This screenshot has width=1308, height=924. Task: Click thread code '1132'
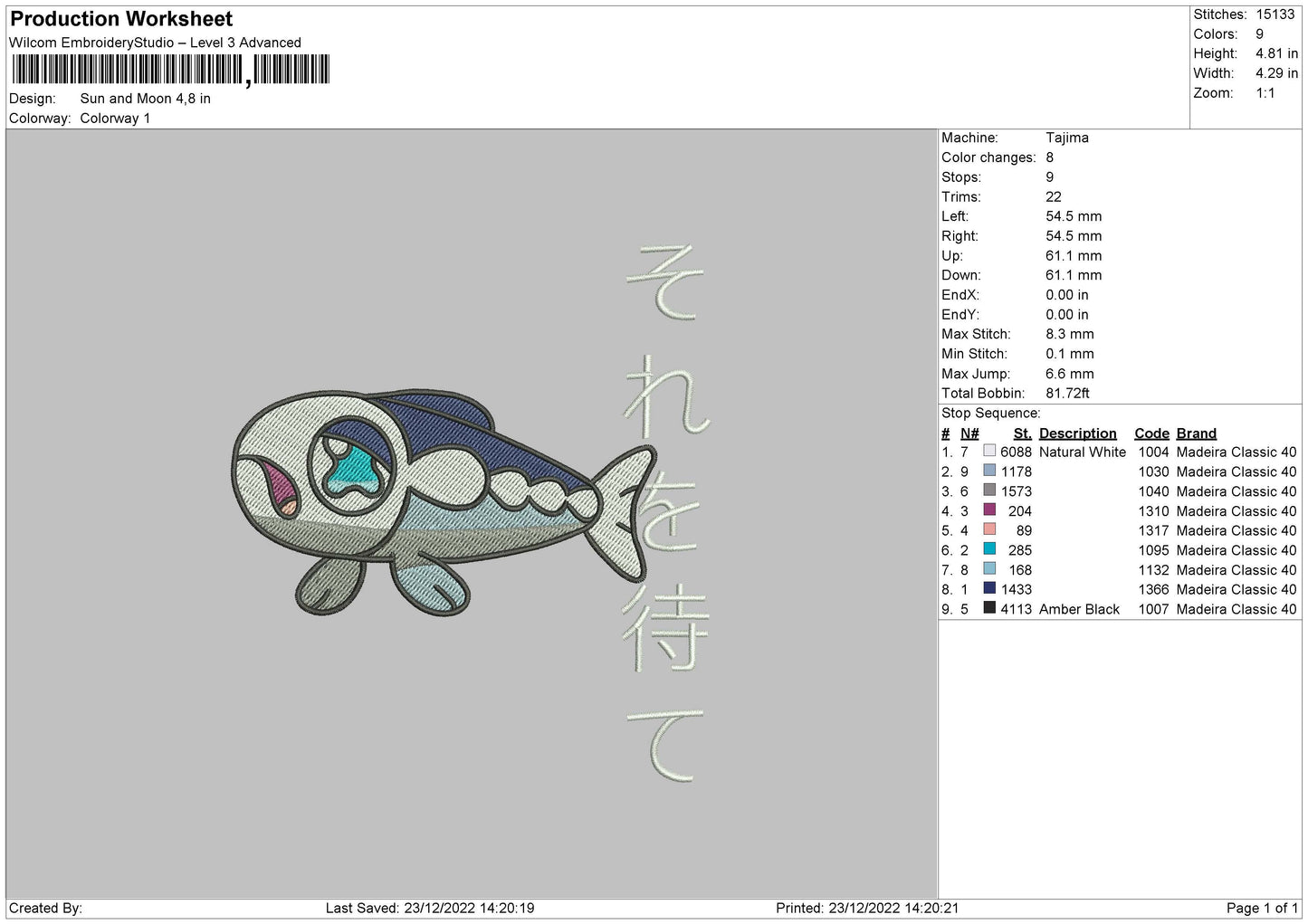click(x=1153, y=570)
